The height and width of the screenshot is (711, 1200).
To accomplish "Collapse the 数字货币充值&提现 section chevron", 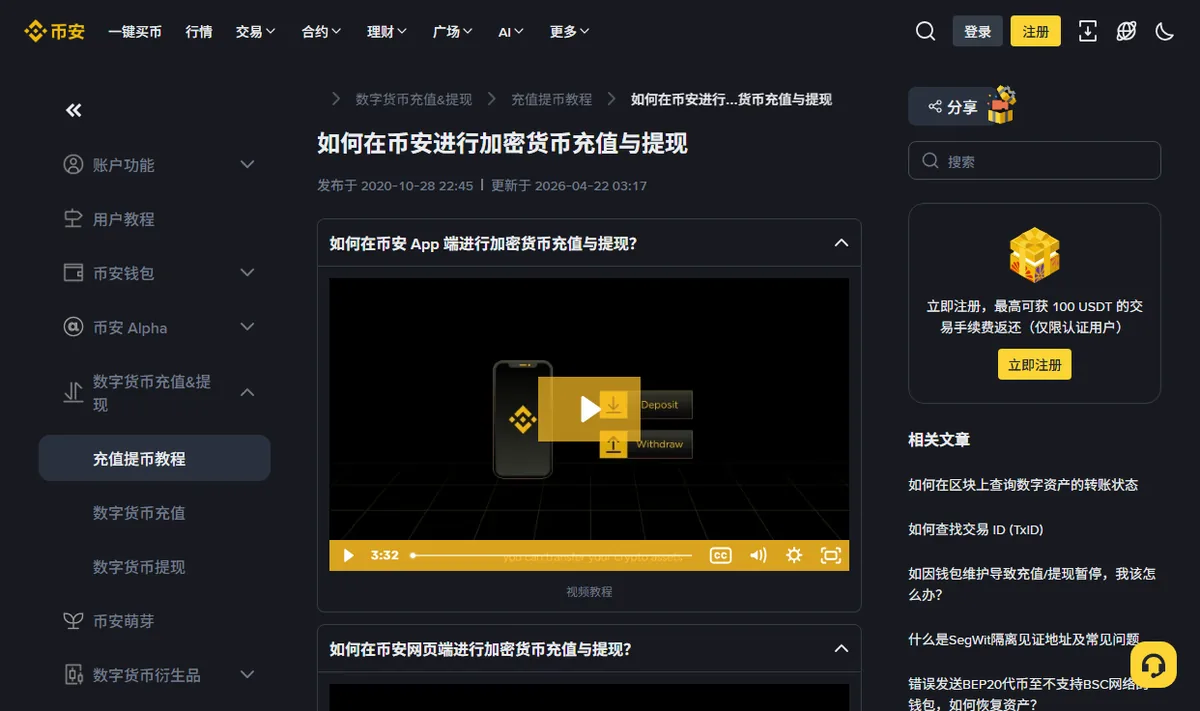I will click(248, 393).
